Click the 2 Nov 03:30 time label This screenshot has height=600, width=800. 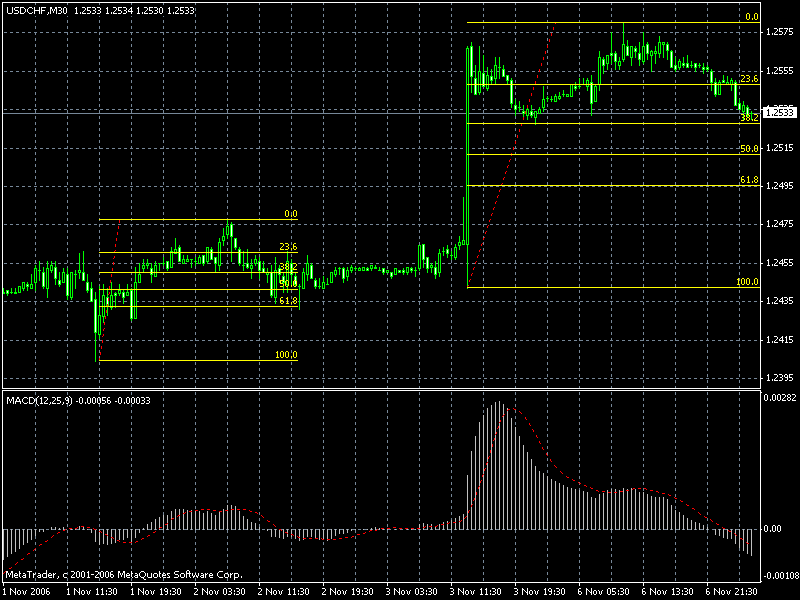pyautogui.click(x=220, y=592)
